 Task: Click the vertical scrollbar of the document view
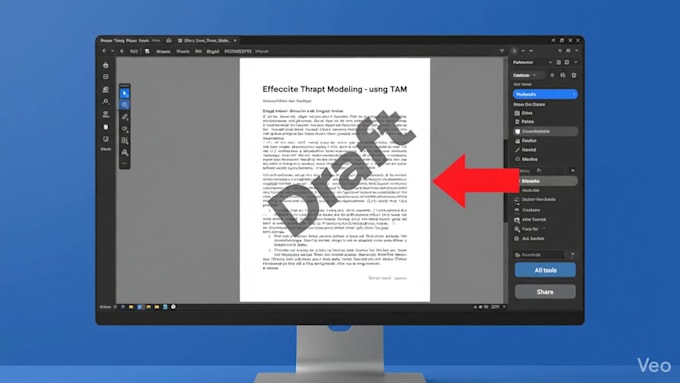click(x=505, y=181)
